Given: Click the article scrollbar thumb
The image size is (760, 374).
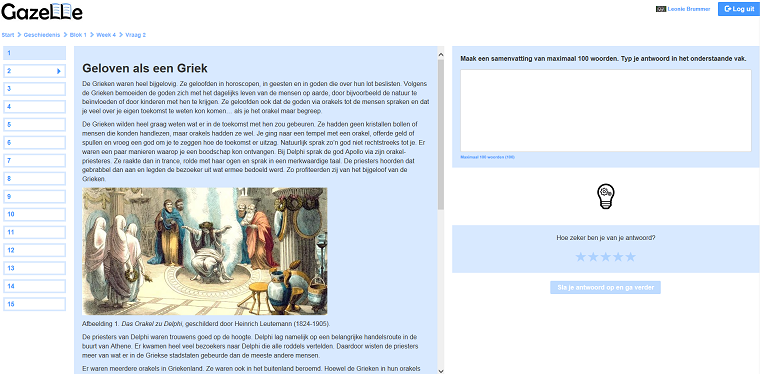Looking at the screenshot, I should [x=441, y=135].
